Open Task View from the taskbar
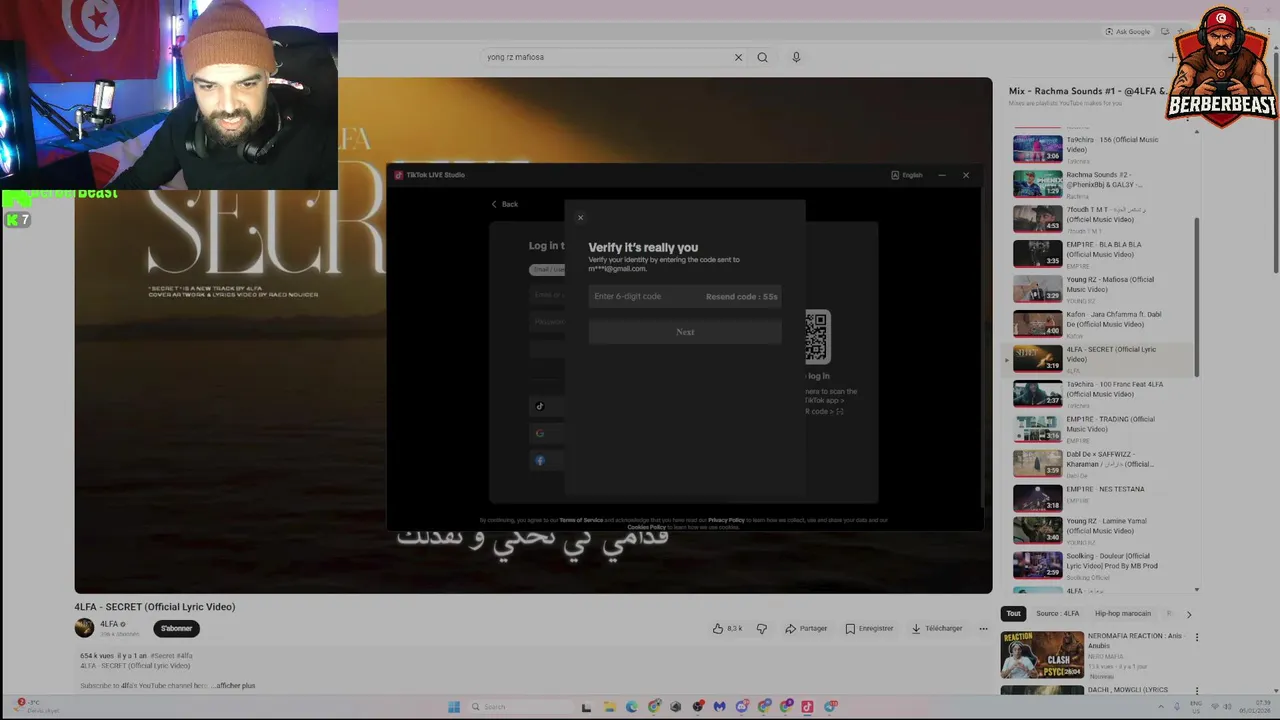The image size is (1280, 720). point(586,707)
